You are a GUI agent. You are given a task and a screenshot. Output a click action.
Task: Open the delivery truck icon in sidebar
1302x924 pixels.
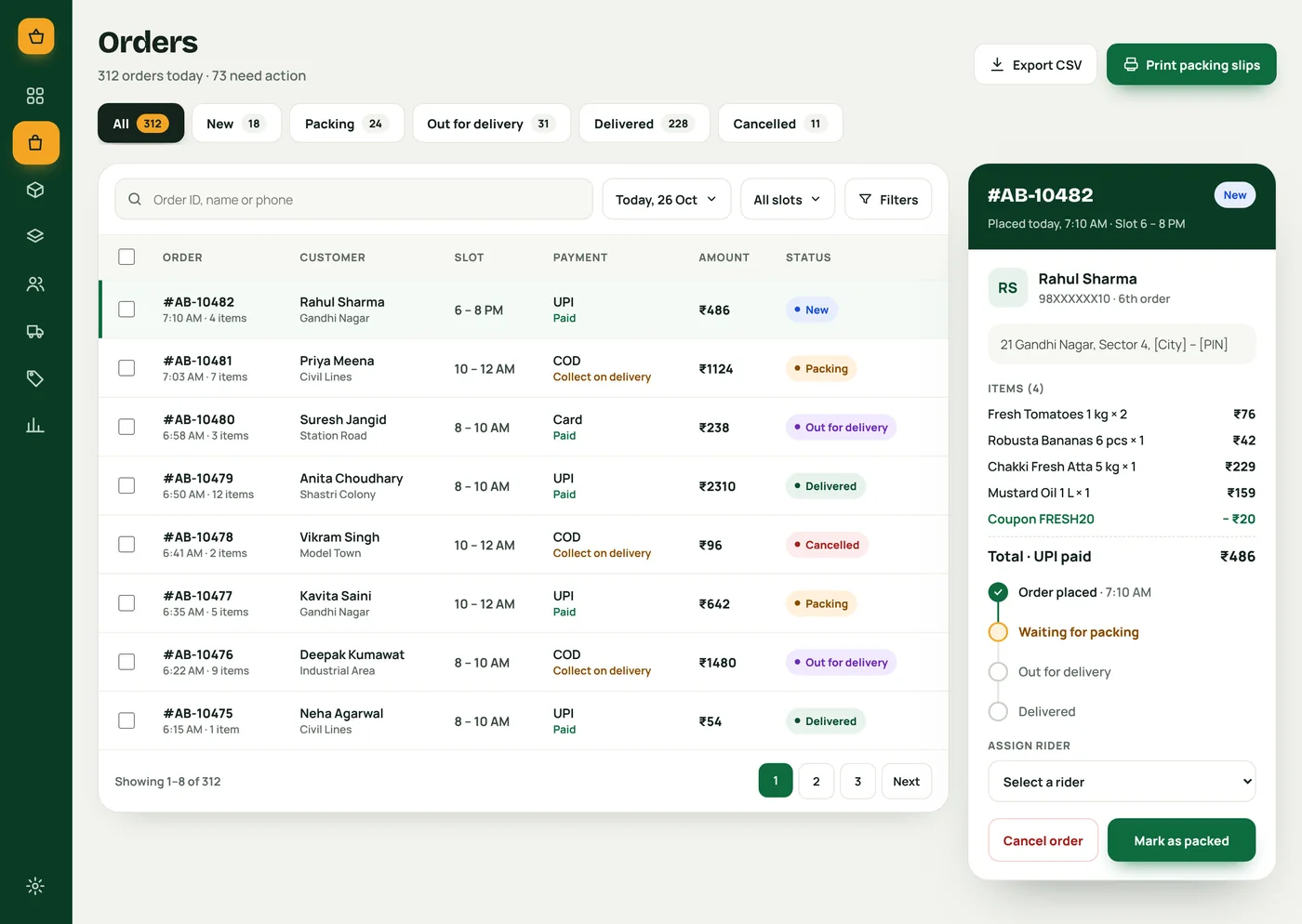coord(35,332)
